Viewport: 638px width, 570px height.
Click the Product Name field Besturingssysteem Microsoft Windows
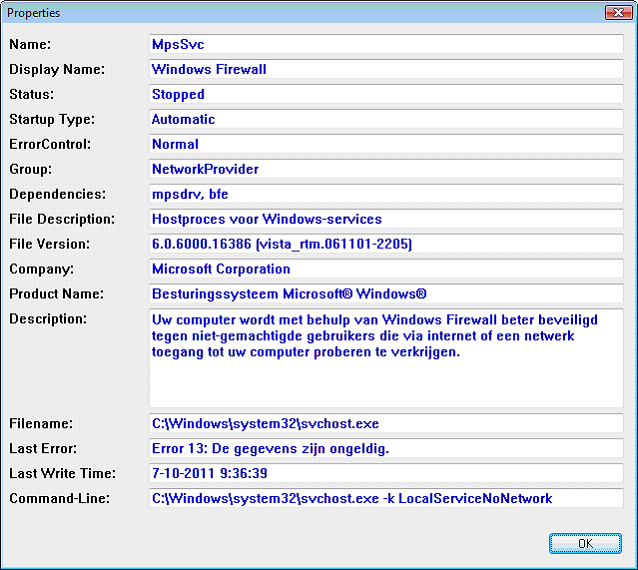tap(386, 294)
